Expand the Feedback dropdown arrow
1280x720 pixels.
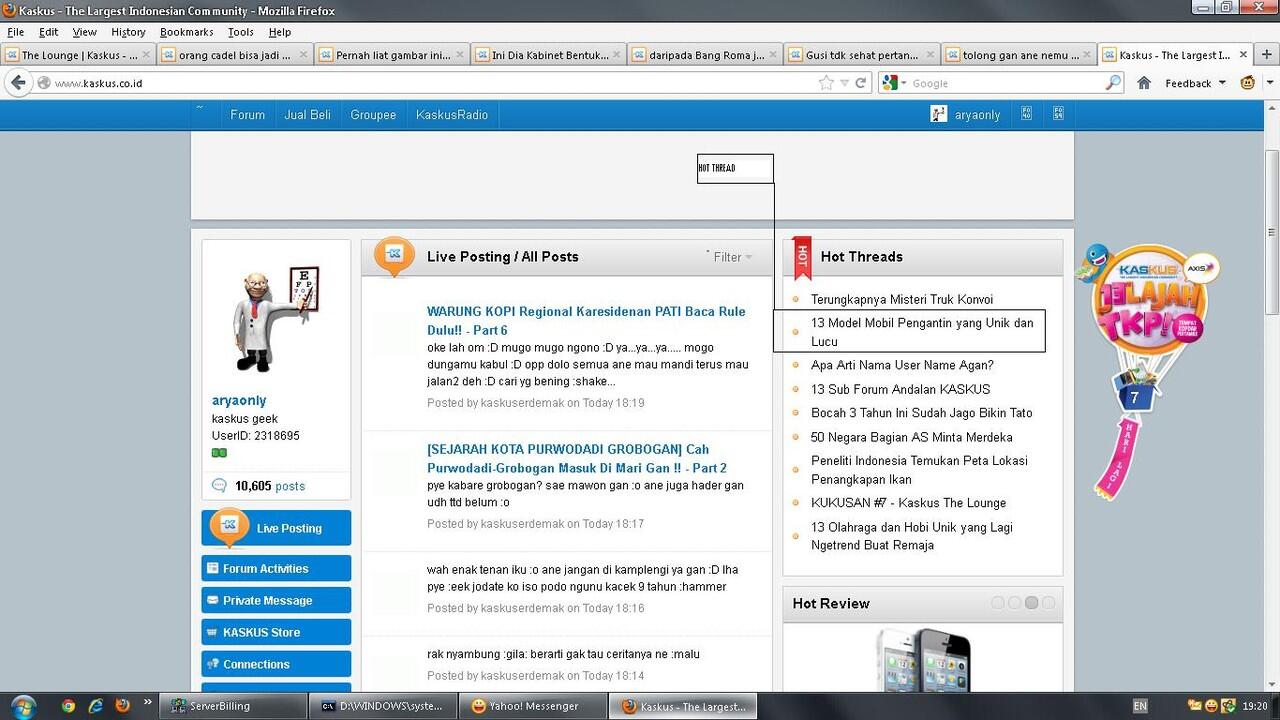click(x=1222, y=83)
